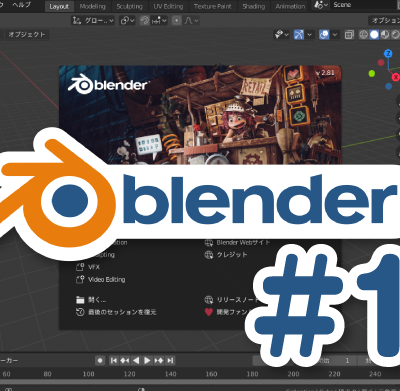
Task: Click 最後のセッションを復元 recover session
Action: pos(122,312)
